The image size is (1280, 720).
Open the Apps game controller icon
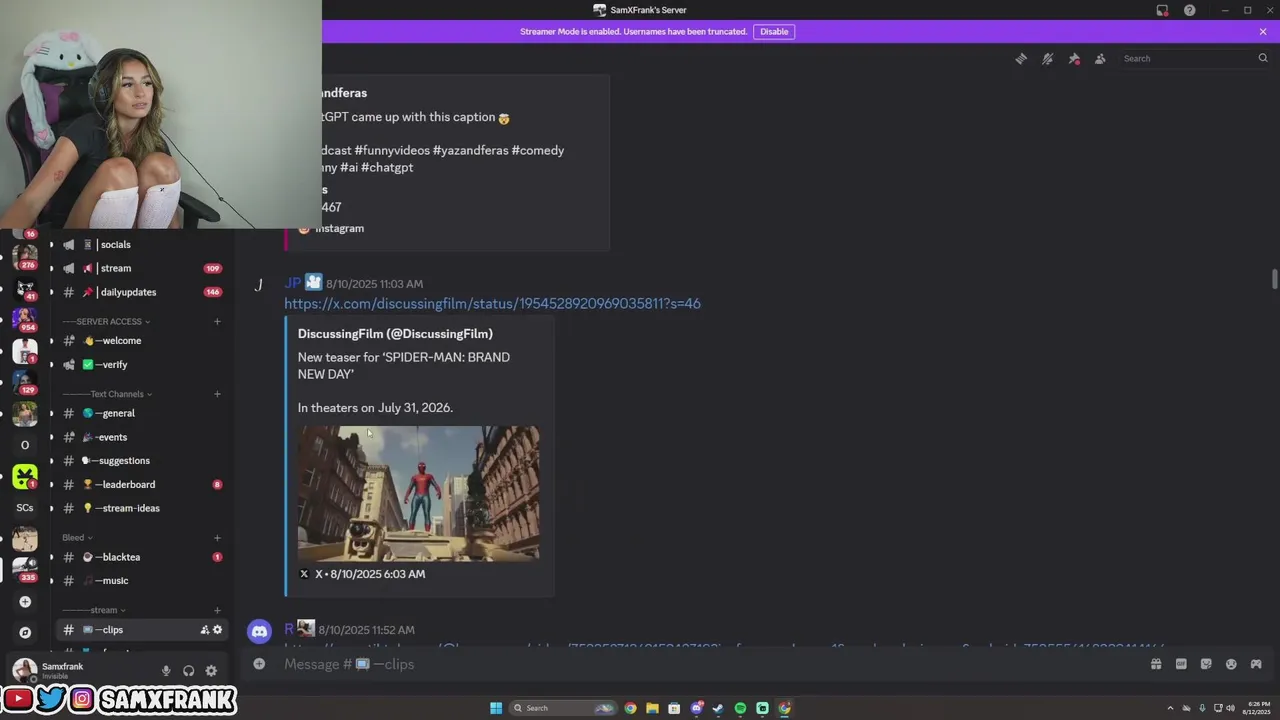coord(1256,664)
